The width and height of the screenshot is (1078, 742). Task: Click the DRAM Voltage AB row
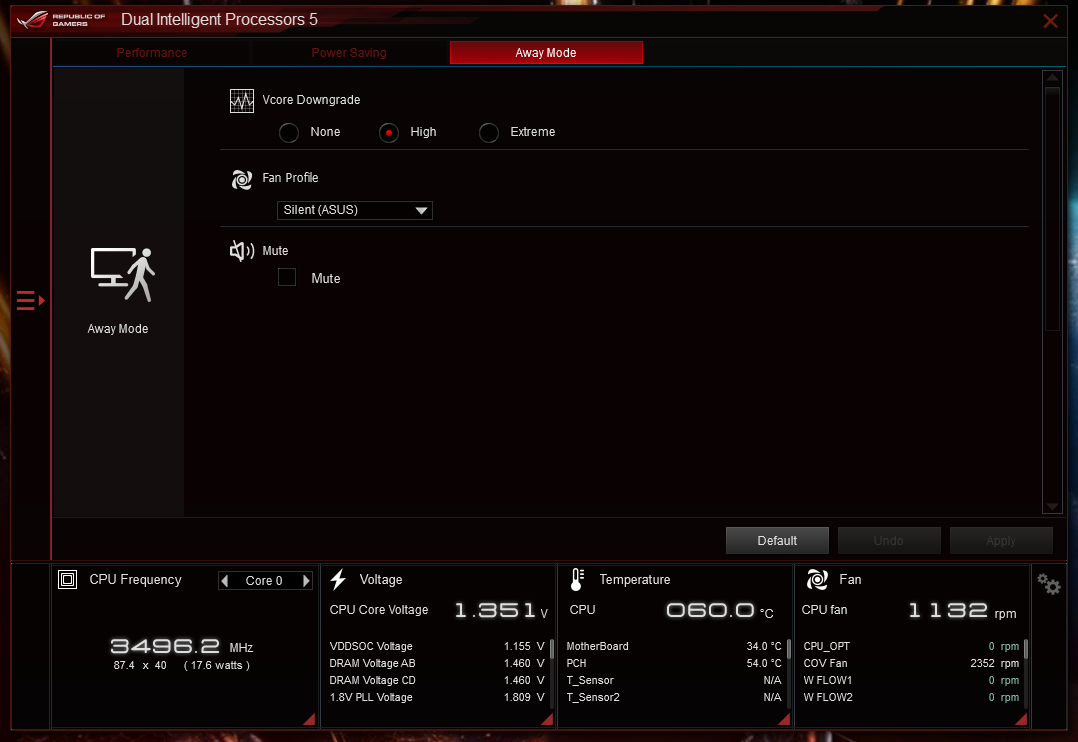click(x=437, y=664)
